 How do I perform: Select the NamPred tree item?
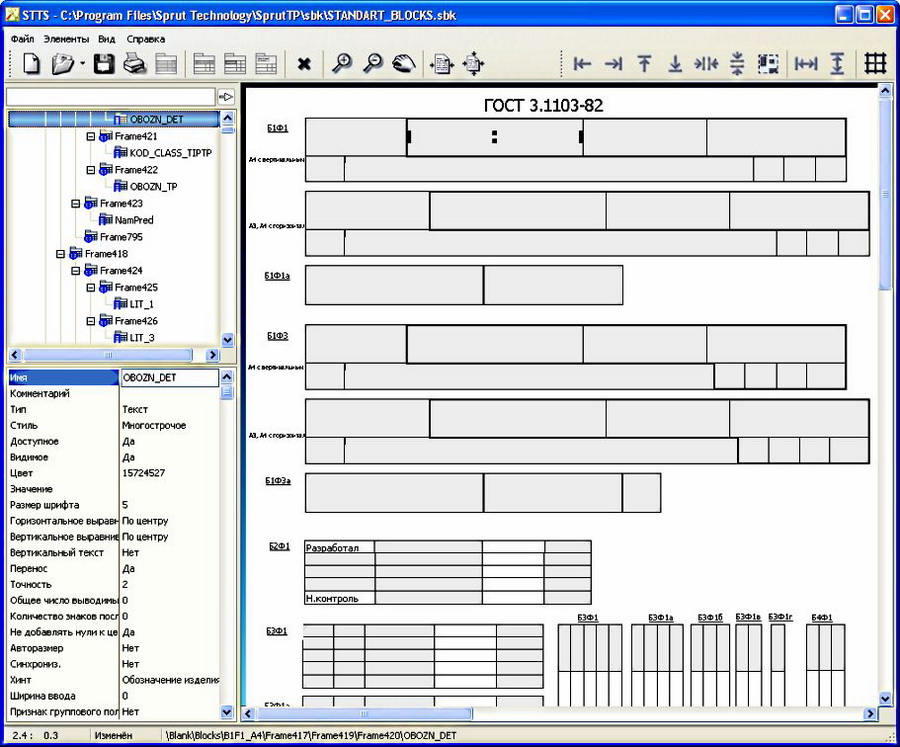coord(133,220)
